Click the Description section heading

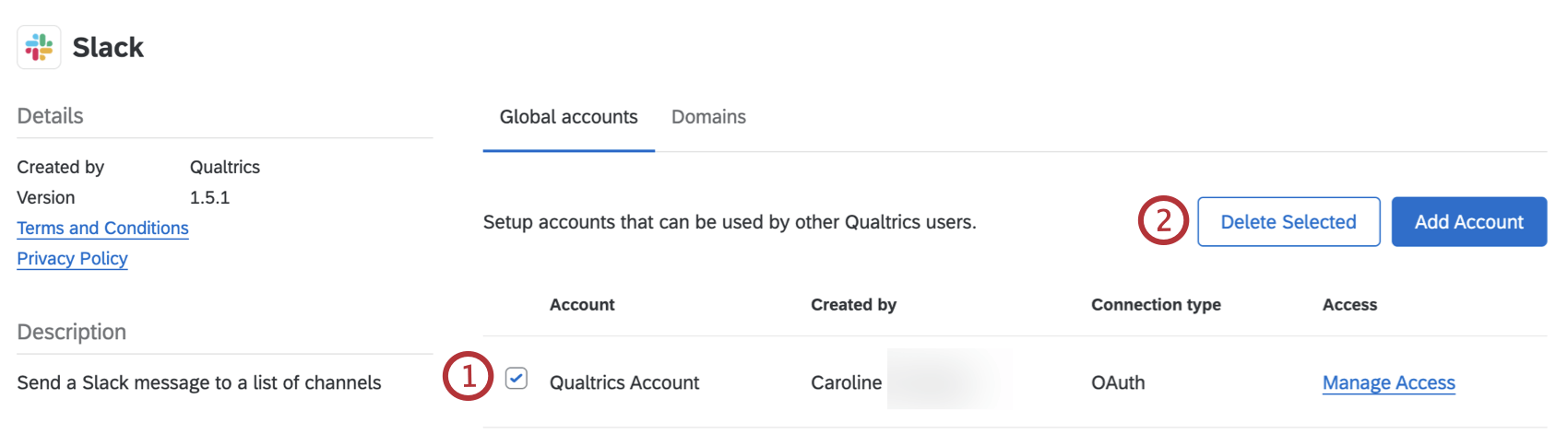coord(71,332)
